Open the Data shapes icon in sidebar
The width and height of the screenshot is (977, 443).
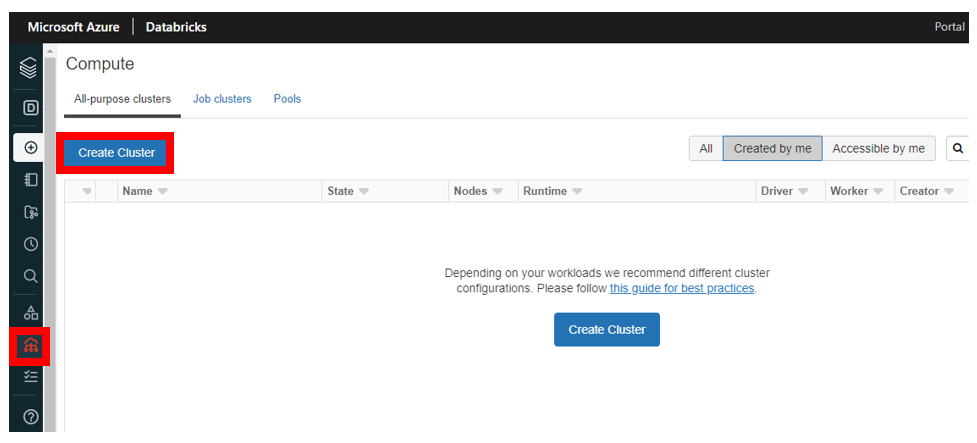[x=31, y=312]
